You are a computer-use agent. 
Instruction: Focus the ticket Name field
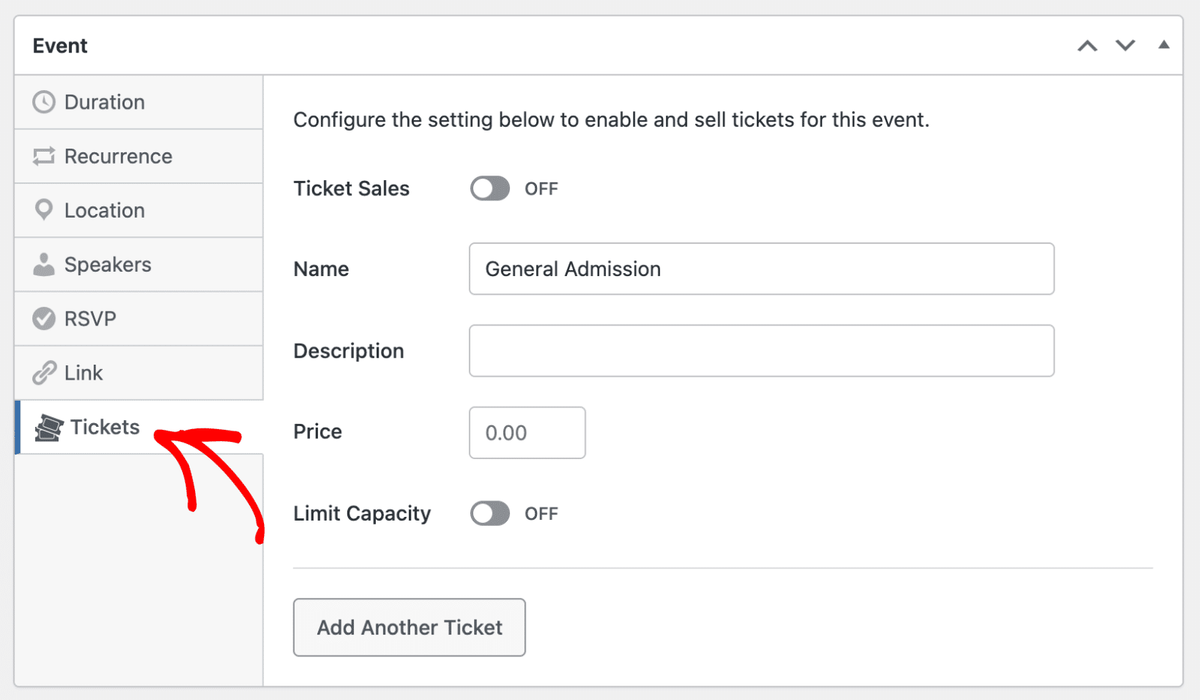point(762,269)
